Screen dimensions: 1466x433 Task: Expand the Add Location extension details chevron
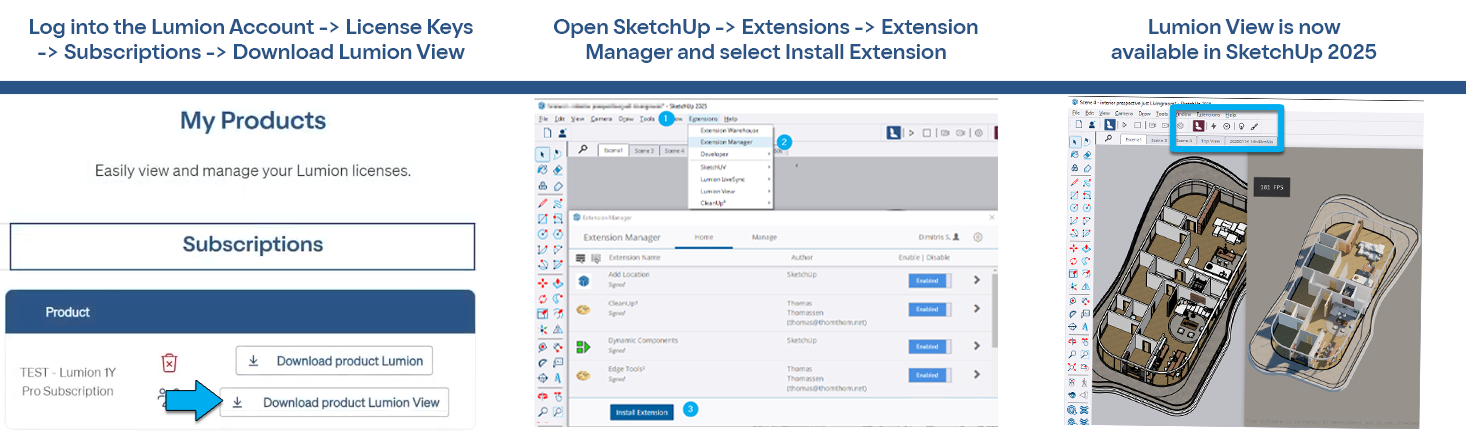[977, 281]
